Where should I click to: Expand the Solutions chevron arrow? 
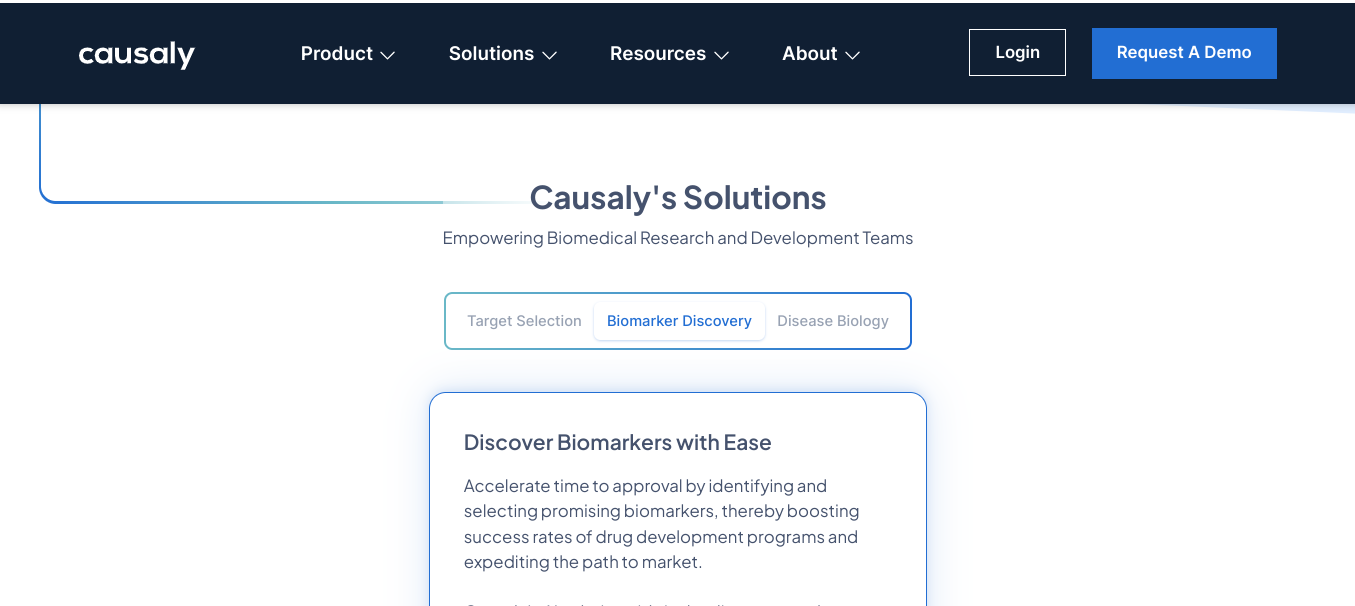[x=549, y=55]
